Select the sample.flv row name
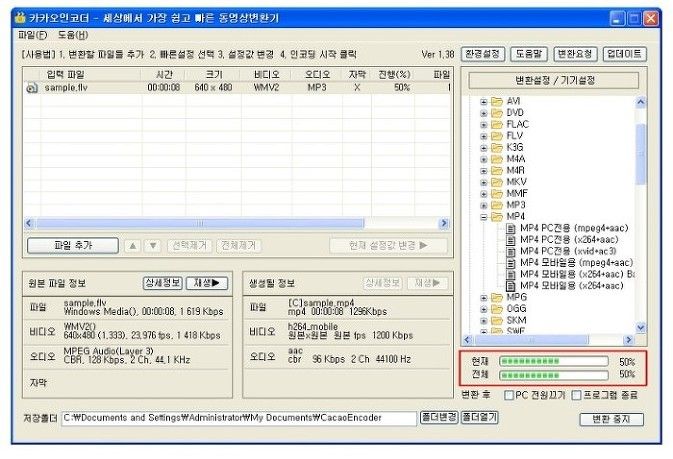Image resolution: width=673 pixels, height=459 pixels. coord(66,88)
